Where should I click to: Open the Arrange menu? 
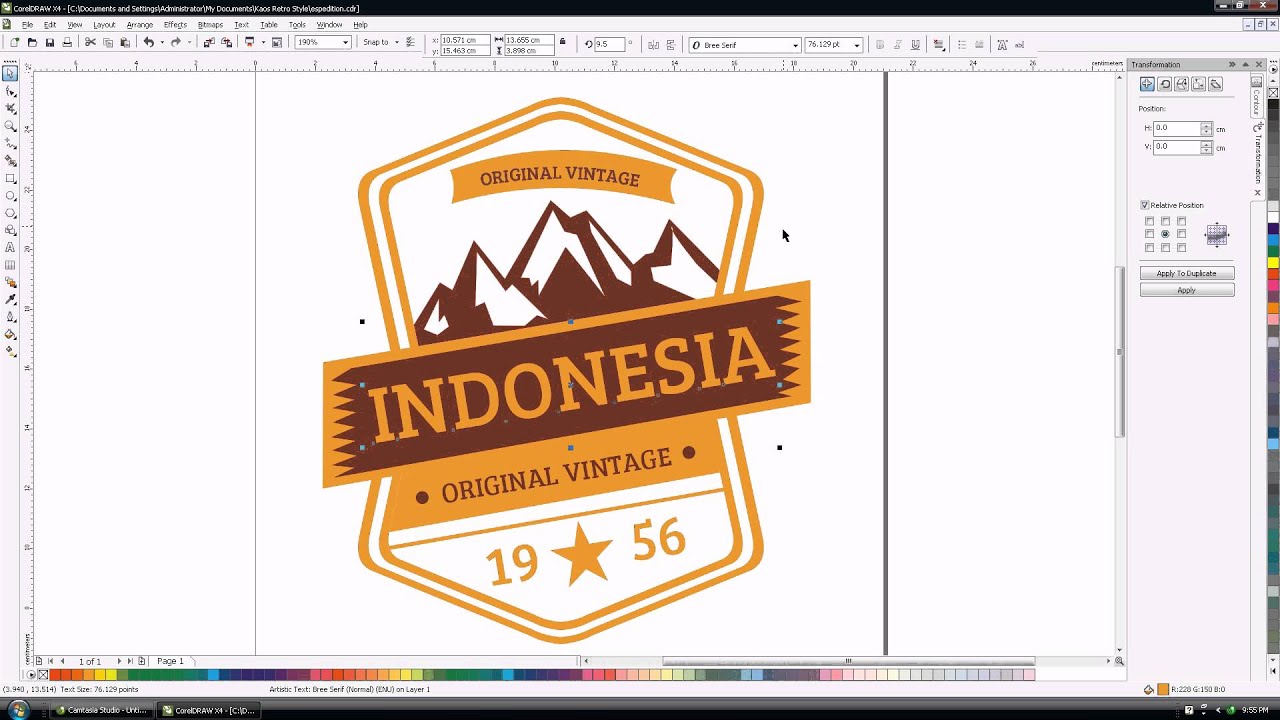tap(140, 24)
